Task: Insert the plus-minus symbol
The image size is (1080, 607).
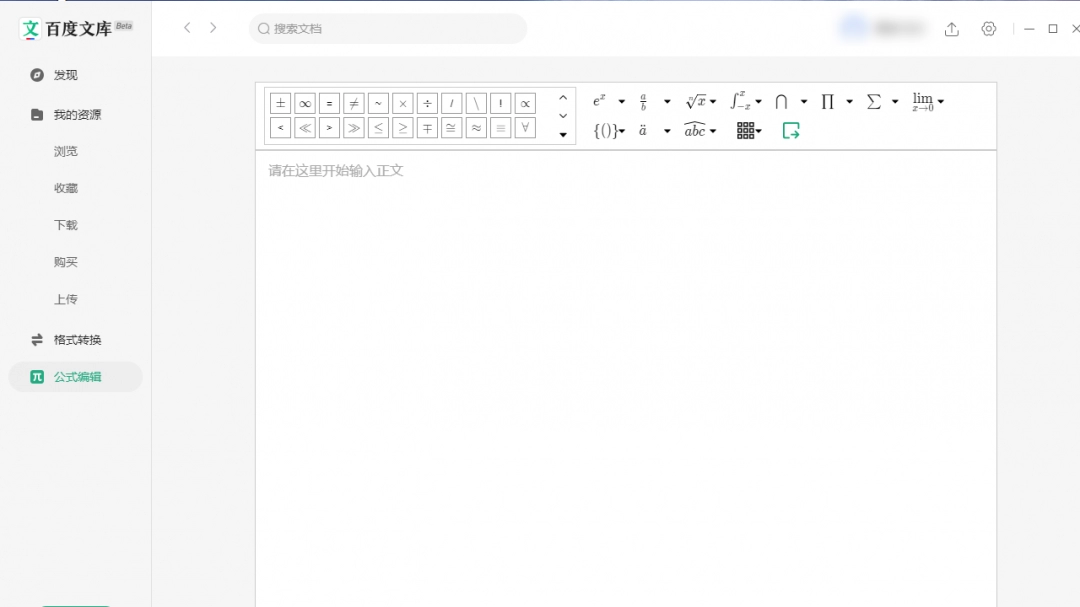Action: click(x=281, y=103)
